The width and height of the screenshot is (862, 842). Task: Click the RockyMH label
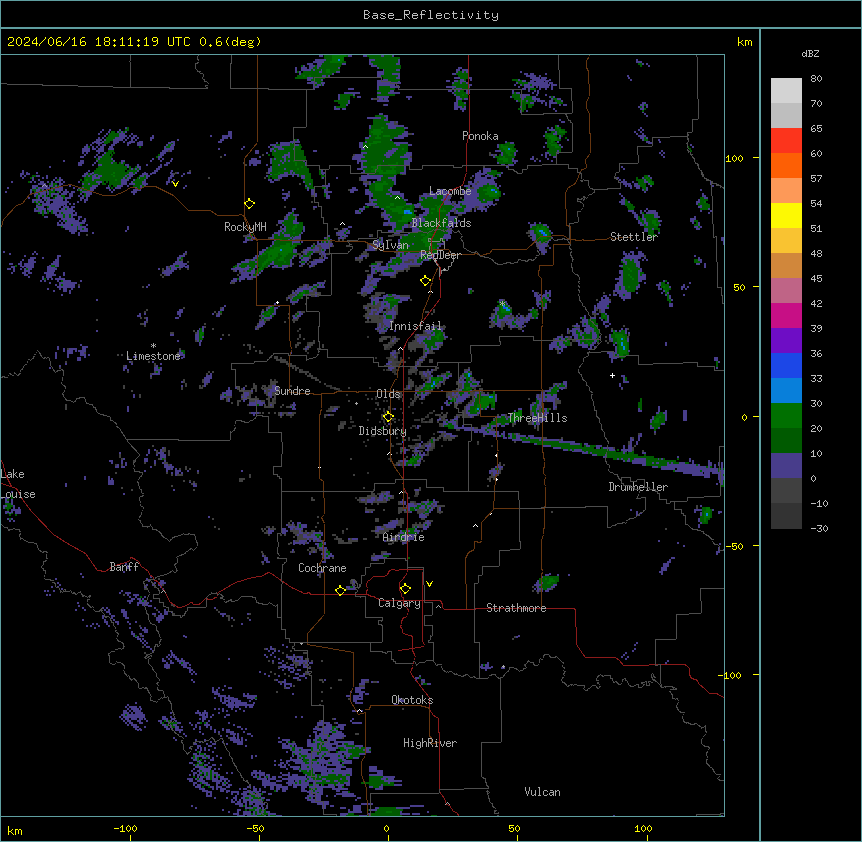[245, 227]
